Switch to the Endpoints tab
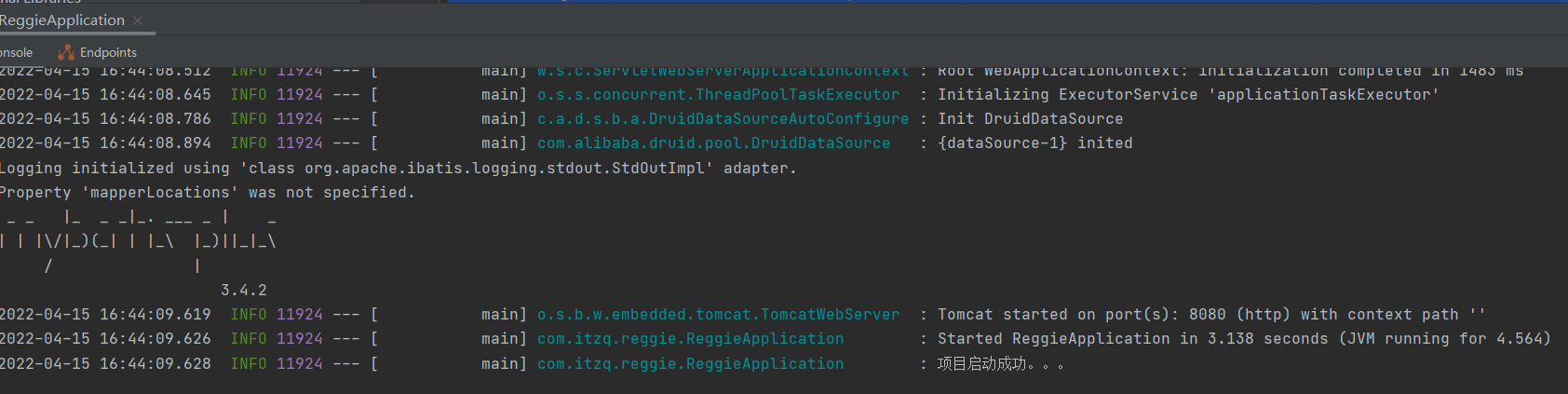This screenshot has height=394, width=1568. coord(97,52)
